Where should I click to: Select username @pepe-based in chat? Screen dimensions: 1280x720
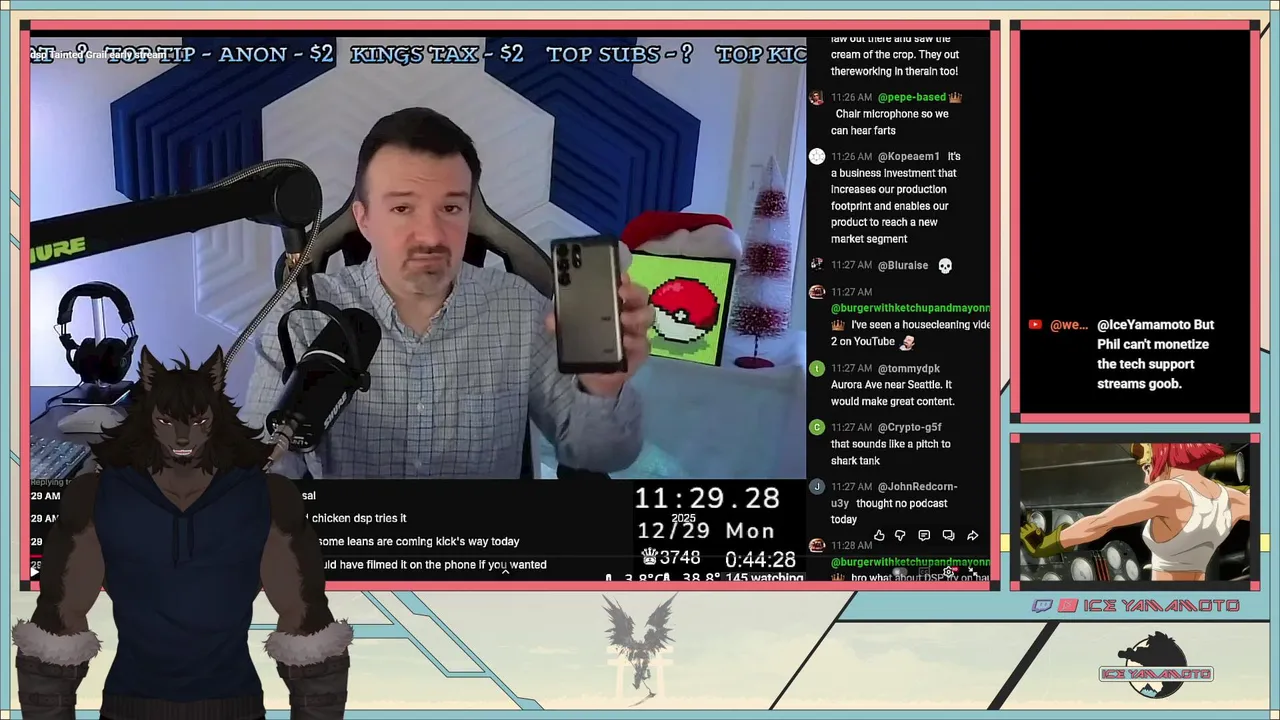click(912, 97)
